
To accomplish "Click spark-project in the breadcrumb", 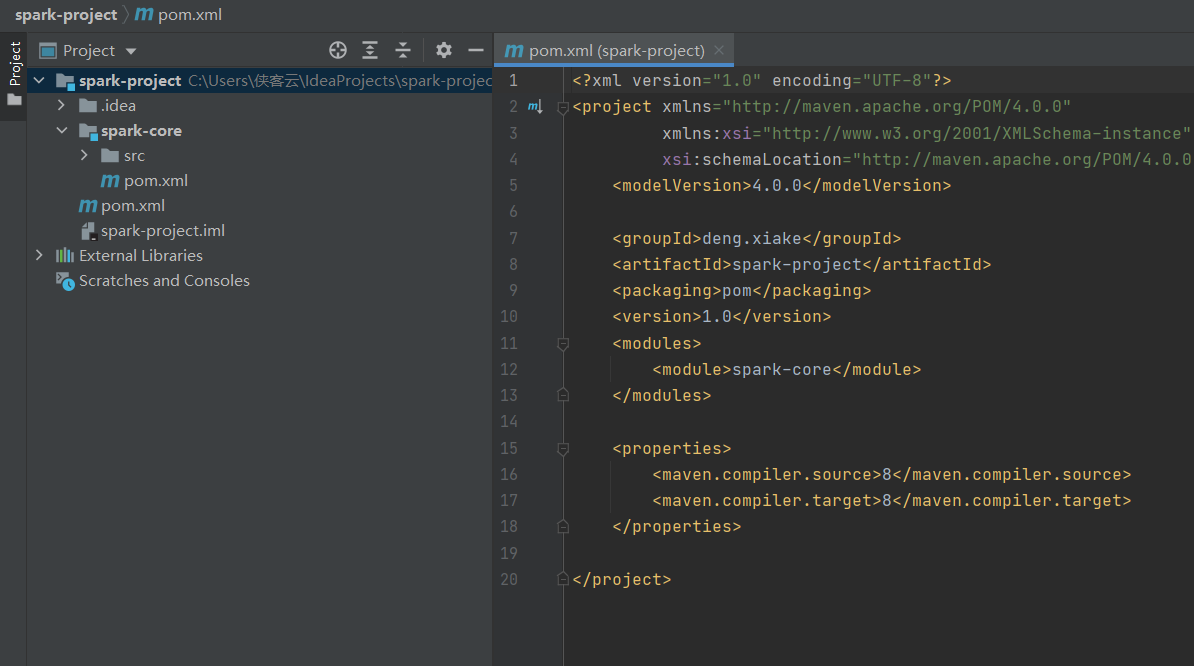I will (66, 14).
